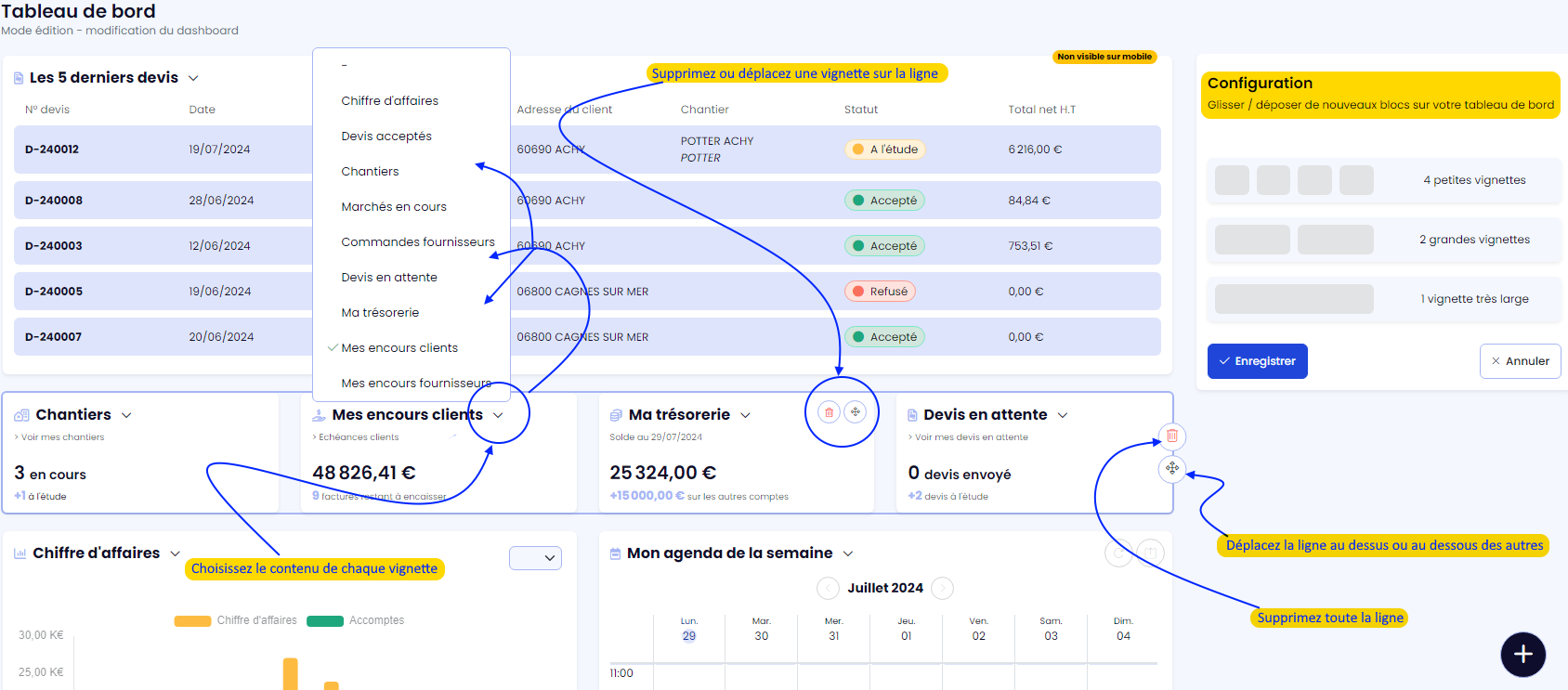Click the round plus button at bottom right
The width and height of the screenshot is (1568, 690).
pos(1522,655)
